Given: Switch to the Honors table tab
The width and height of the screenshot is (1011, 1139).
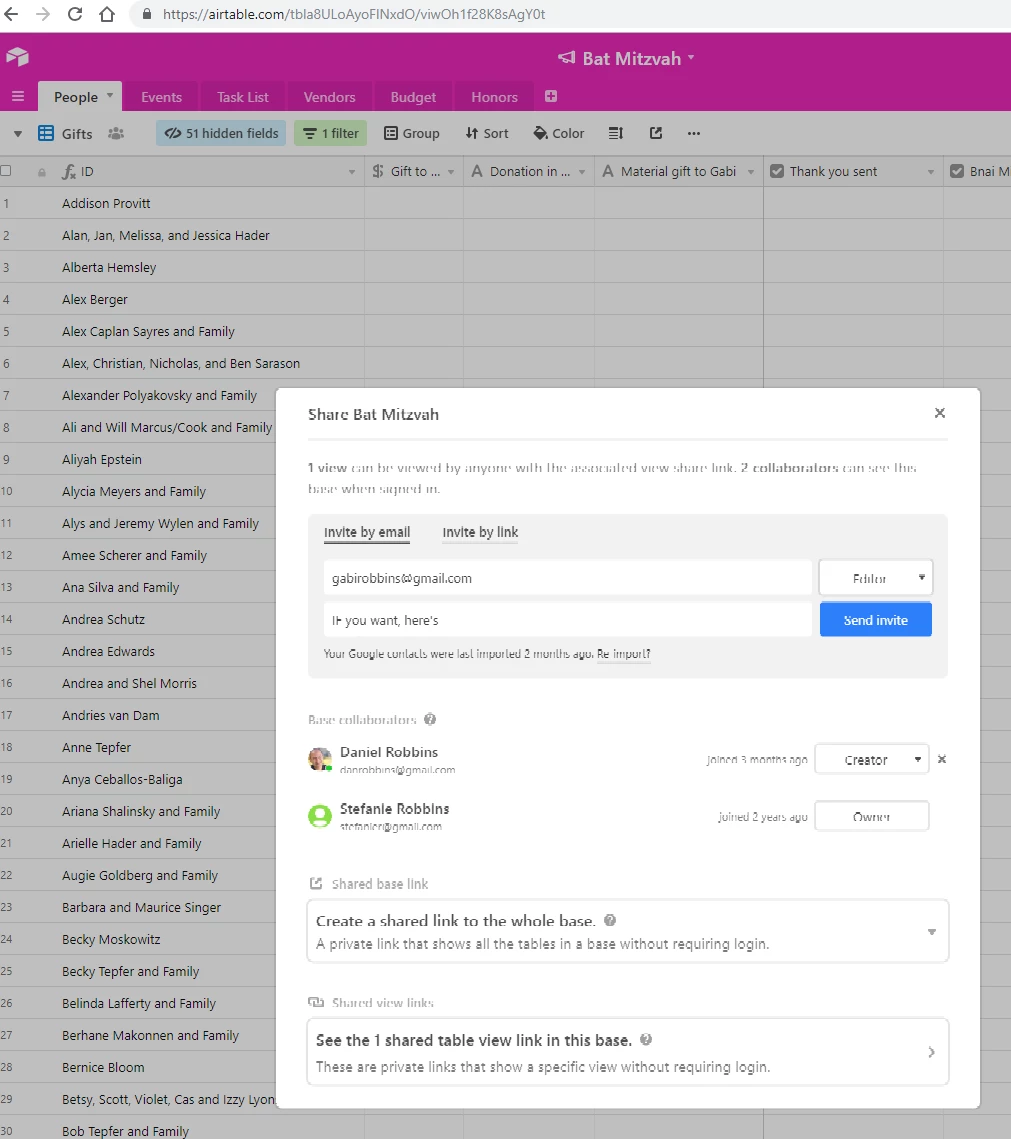Looking at the screenshot, I should point(494,97).
